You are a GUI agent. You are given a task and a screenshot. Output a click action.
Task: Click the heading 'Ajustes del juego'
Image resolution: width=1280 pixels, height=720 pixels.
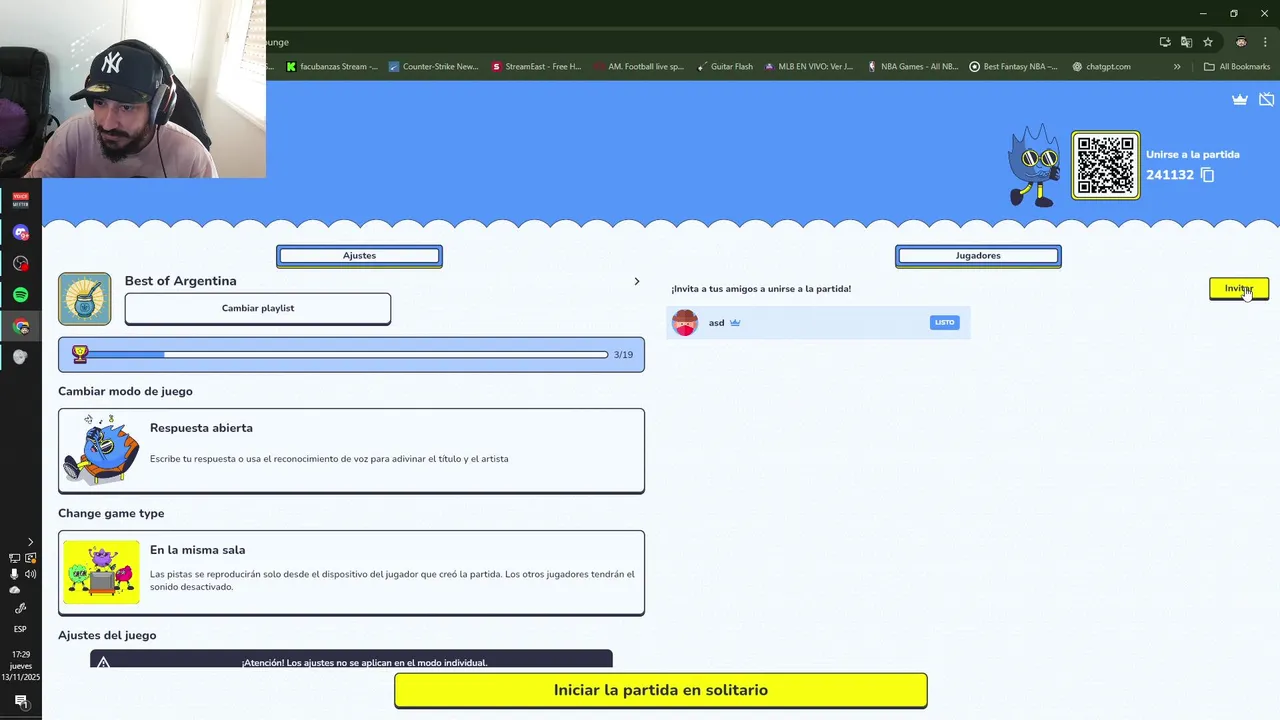click(107, 635)
